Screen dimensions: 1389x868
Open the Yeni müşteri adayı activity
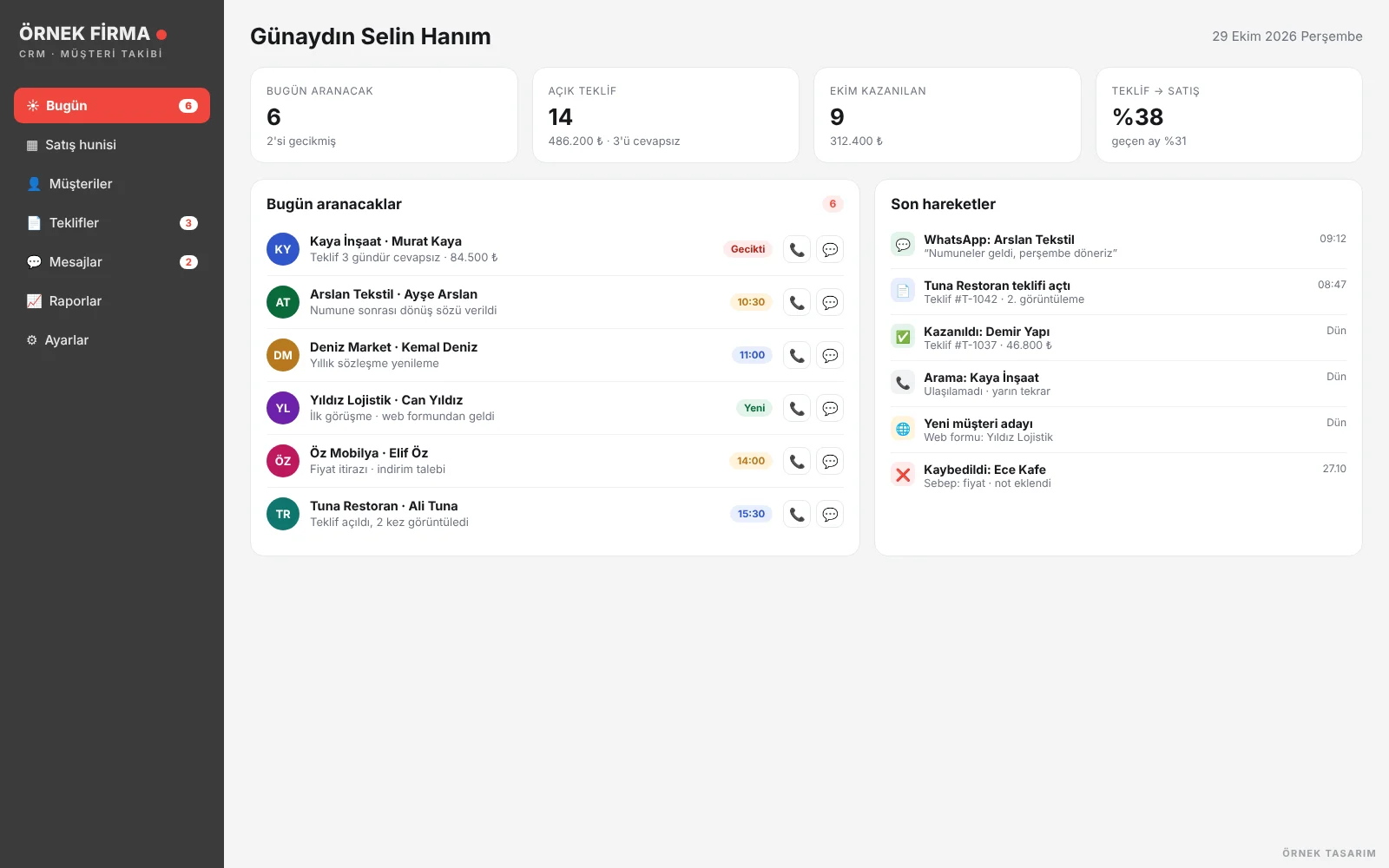pos(1118,430)
